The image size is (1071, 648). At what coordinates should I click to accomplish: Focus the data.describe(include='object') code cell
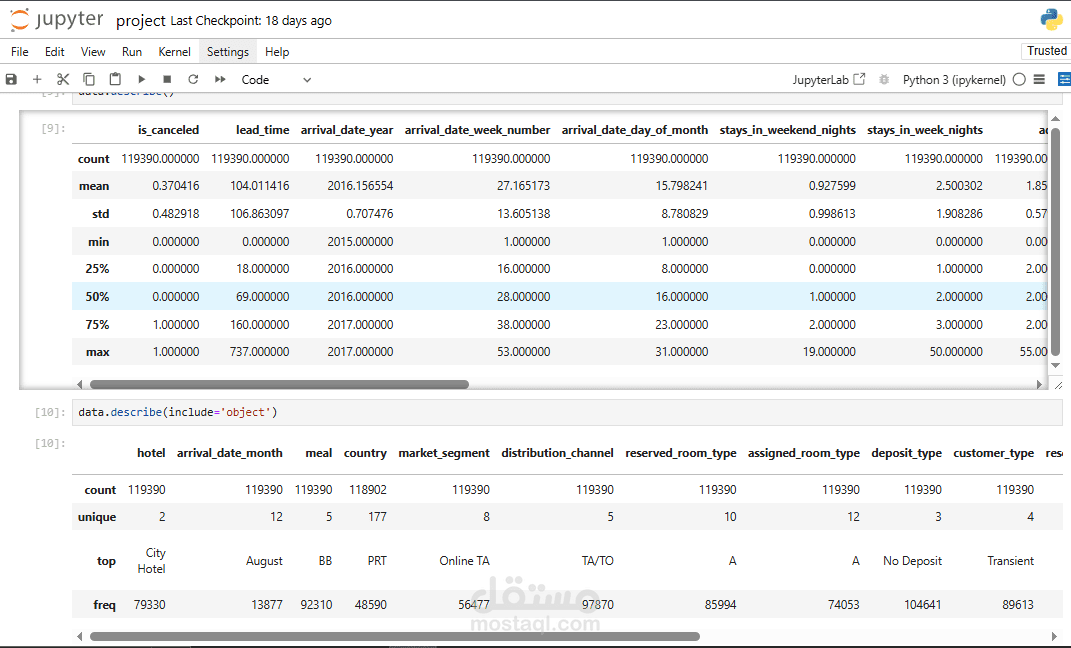click(567, 412)
